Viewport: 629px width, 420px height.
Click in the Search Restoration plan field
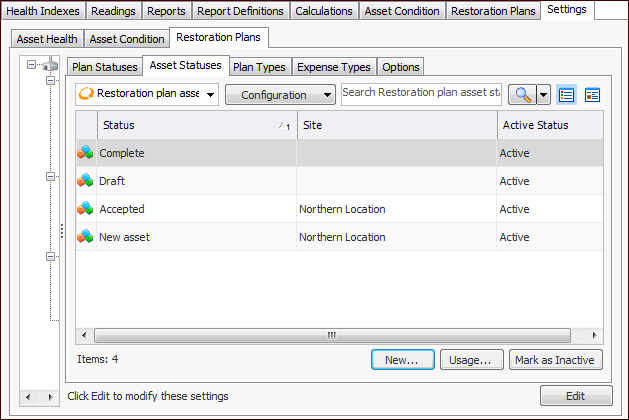coord(420,93)
